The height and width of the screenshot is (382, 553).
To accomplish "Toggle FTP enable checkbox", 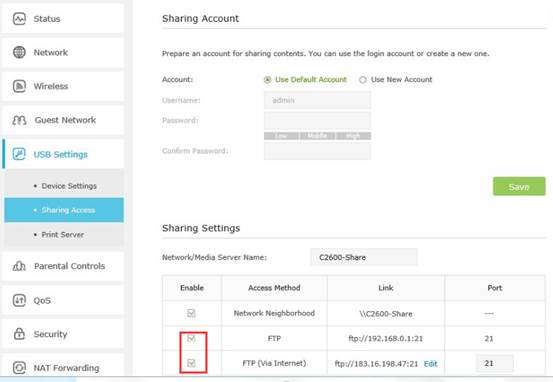I will tap(191, 339).
